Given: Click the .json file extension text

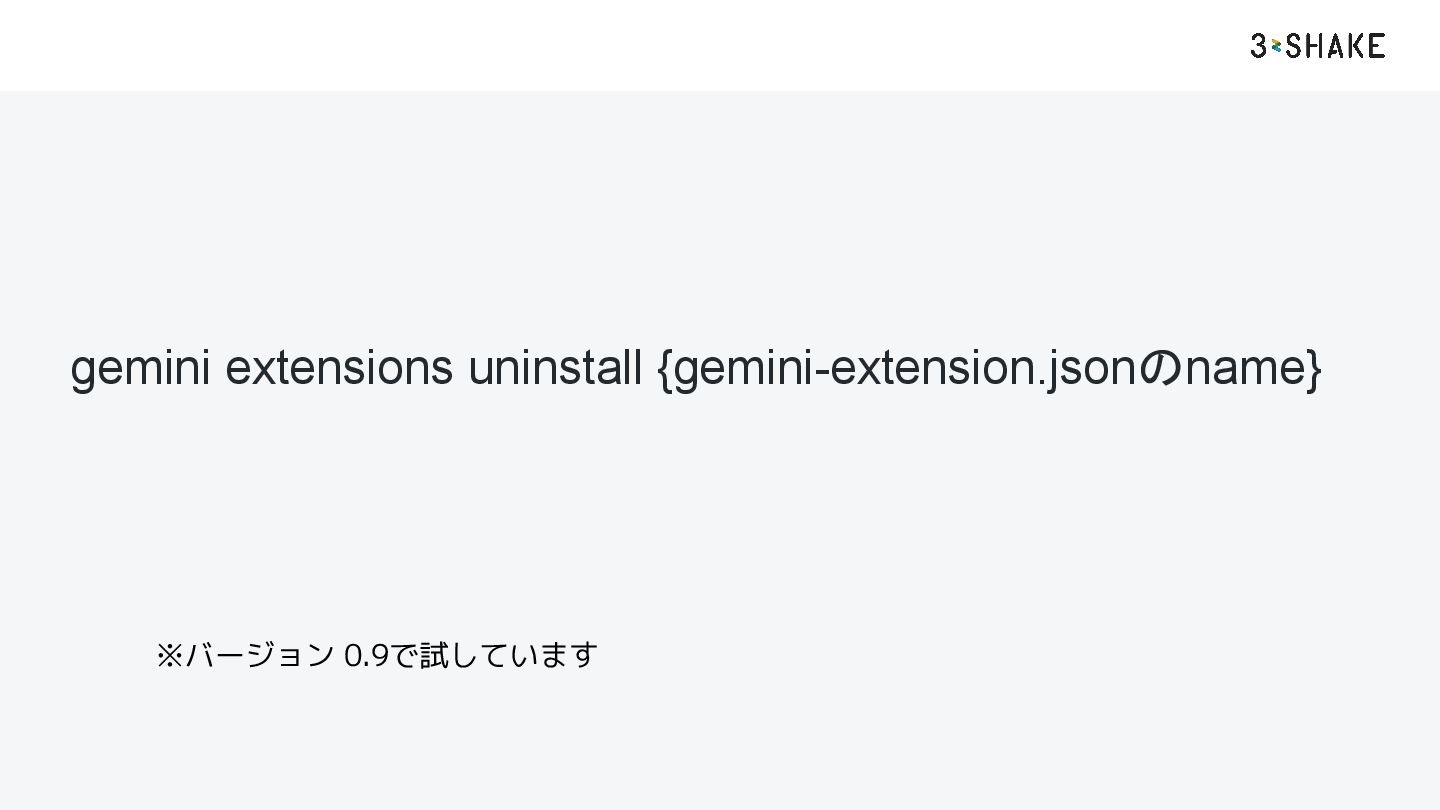Looking at the screenshot, I should coord(1087,369).
